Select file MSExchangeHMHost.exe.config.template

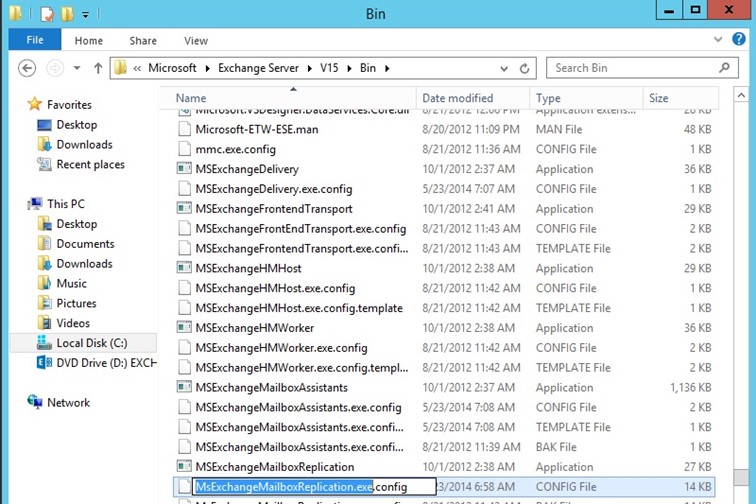(299, 308)
